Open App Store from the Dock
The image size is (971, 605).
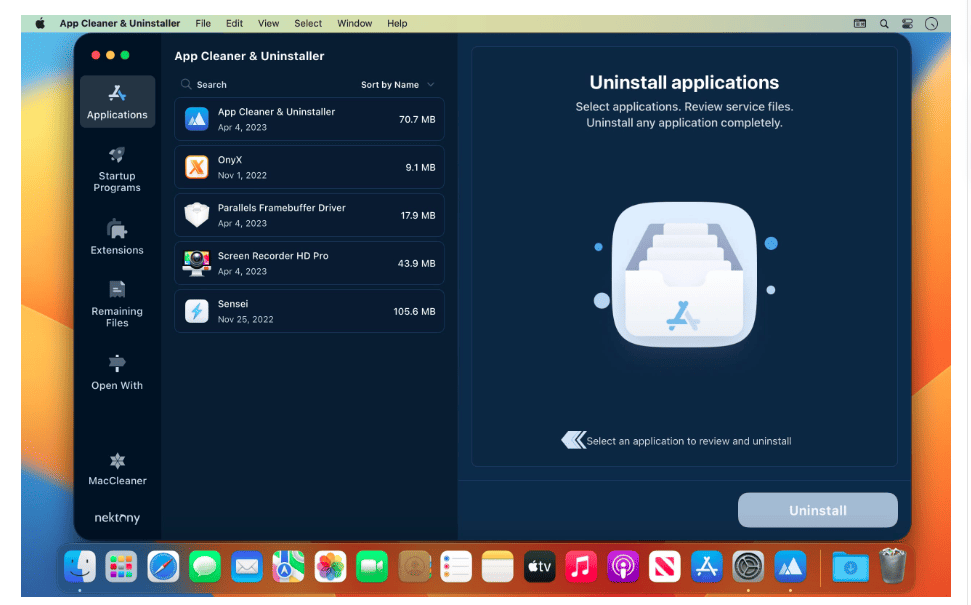(x=707, y=566)
